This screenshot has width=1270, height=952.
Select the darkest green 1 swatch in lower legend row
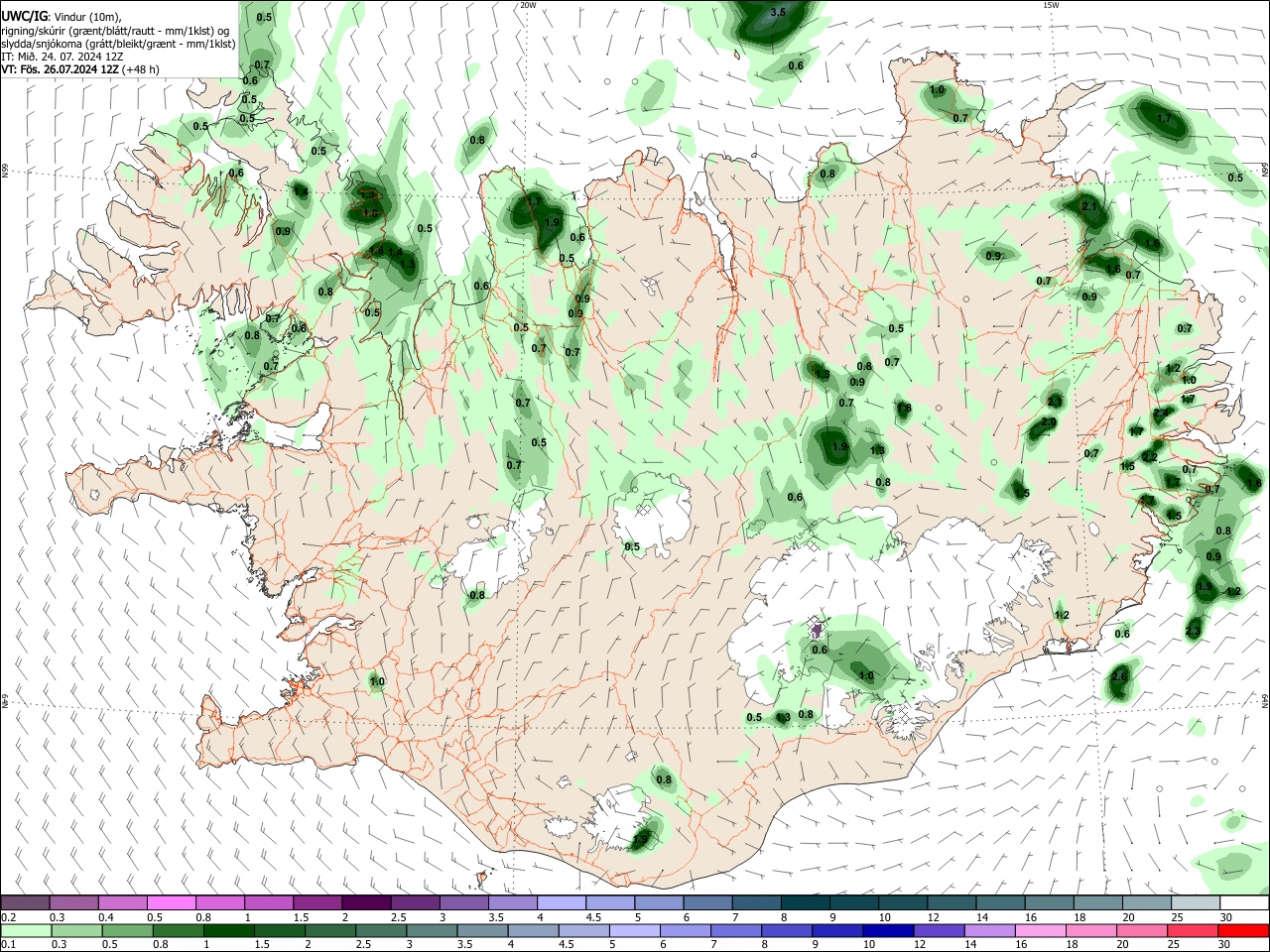pos(229,930)
